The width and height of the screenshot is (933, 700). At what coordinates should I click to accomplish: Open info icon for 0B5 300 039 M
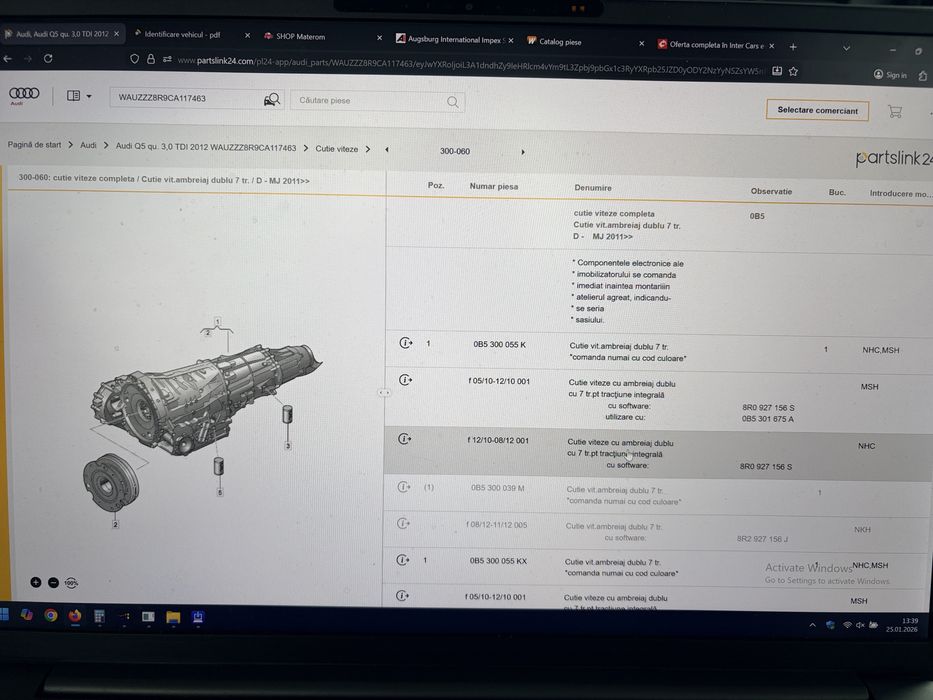click(404, 487)
